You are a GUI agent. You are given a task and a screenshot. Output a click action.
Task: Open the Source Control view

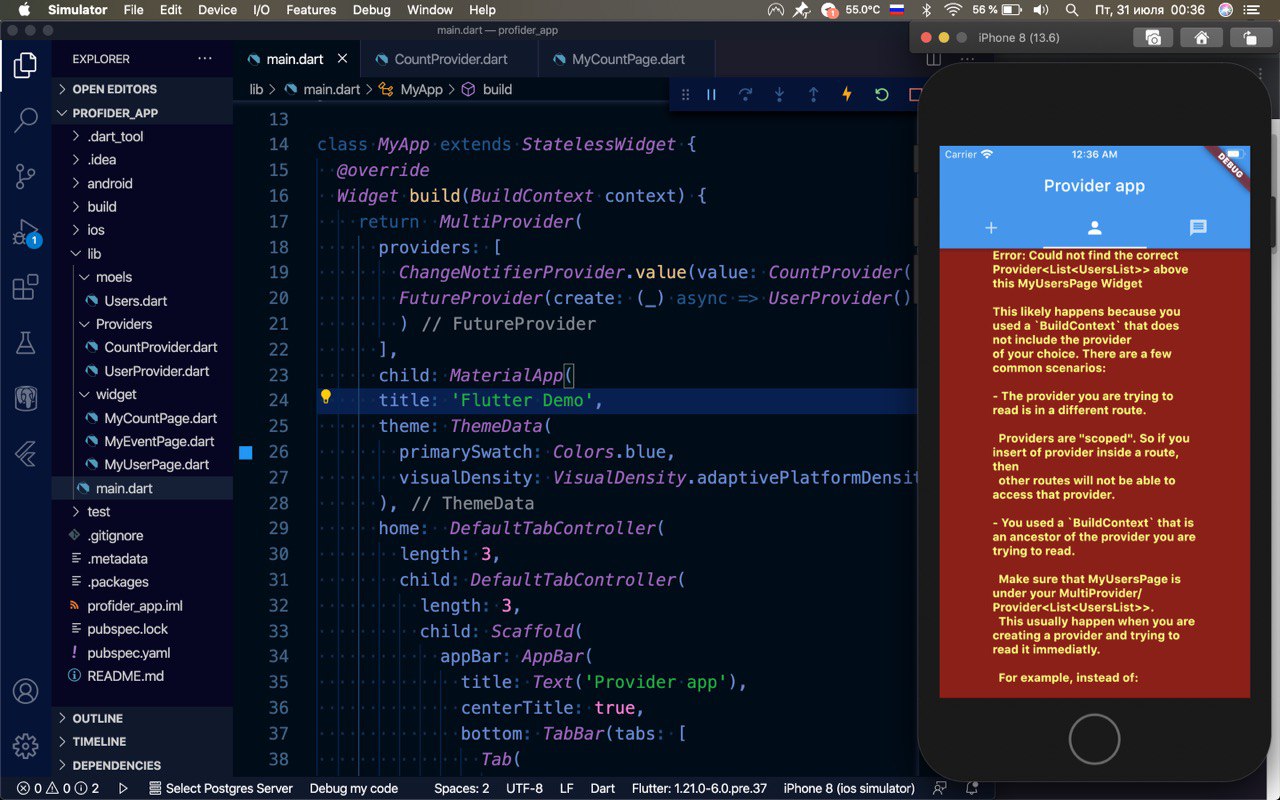[26, 177]
